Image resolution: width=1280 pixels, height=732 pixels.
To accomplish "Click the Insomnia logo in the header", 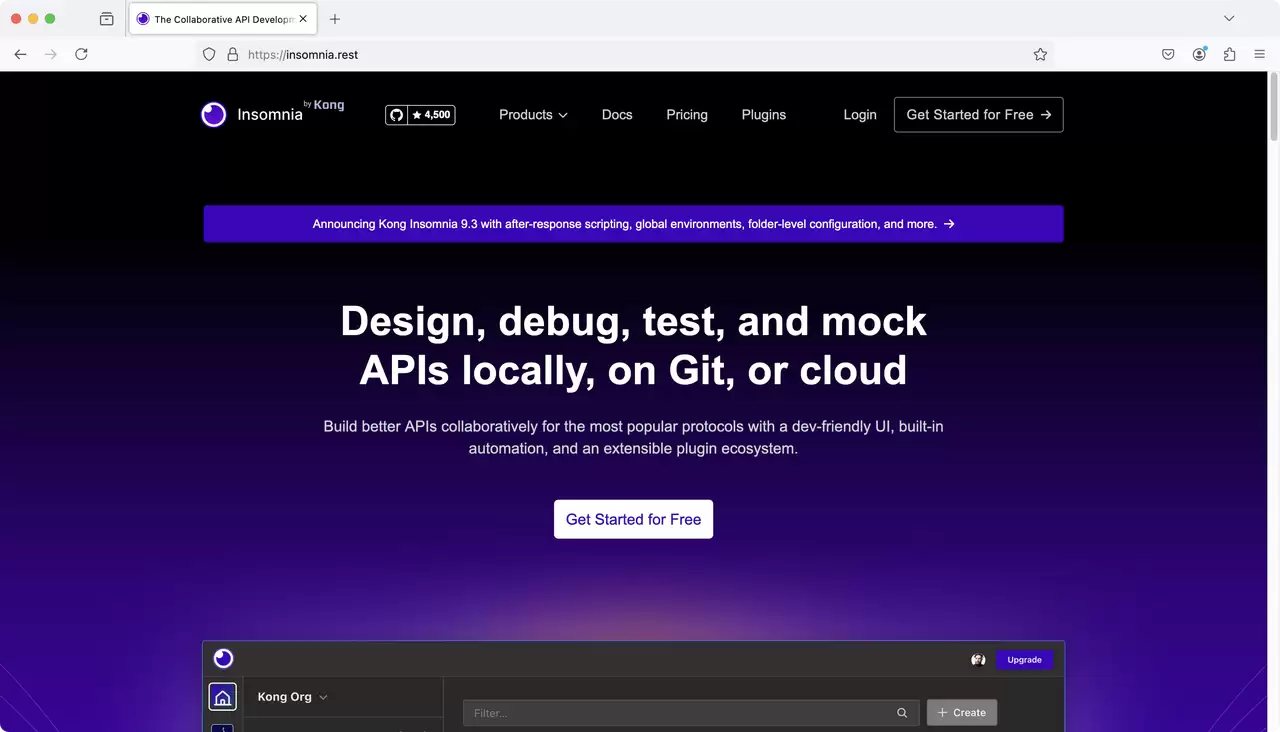I will click(272, 114).
